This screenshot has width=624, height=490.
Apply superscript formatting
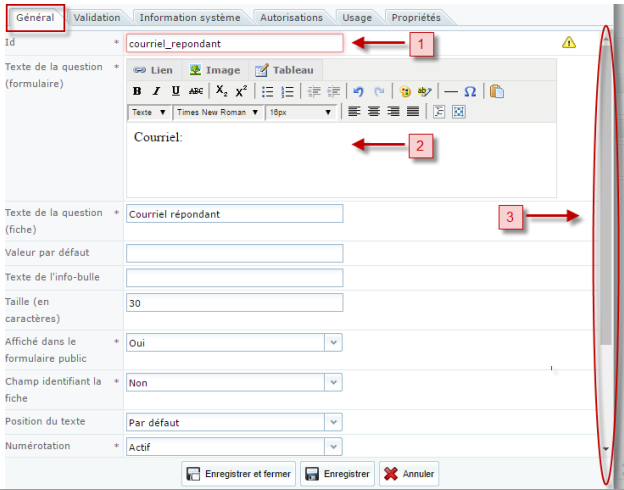[x=241, y=91]
